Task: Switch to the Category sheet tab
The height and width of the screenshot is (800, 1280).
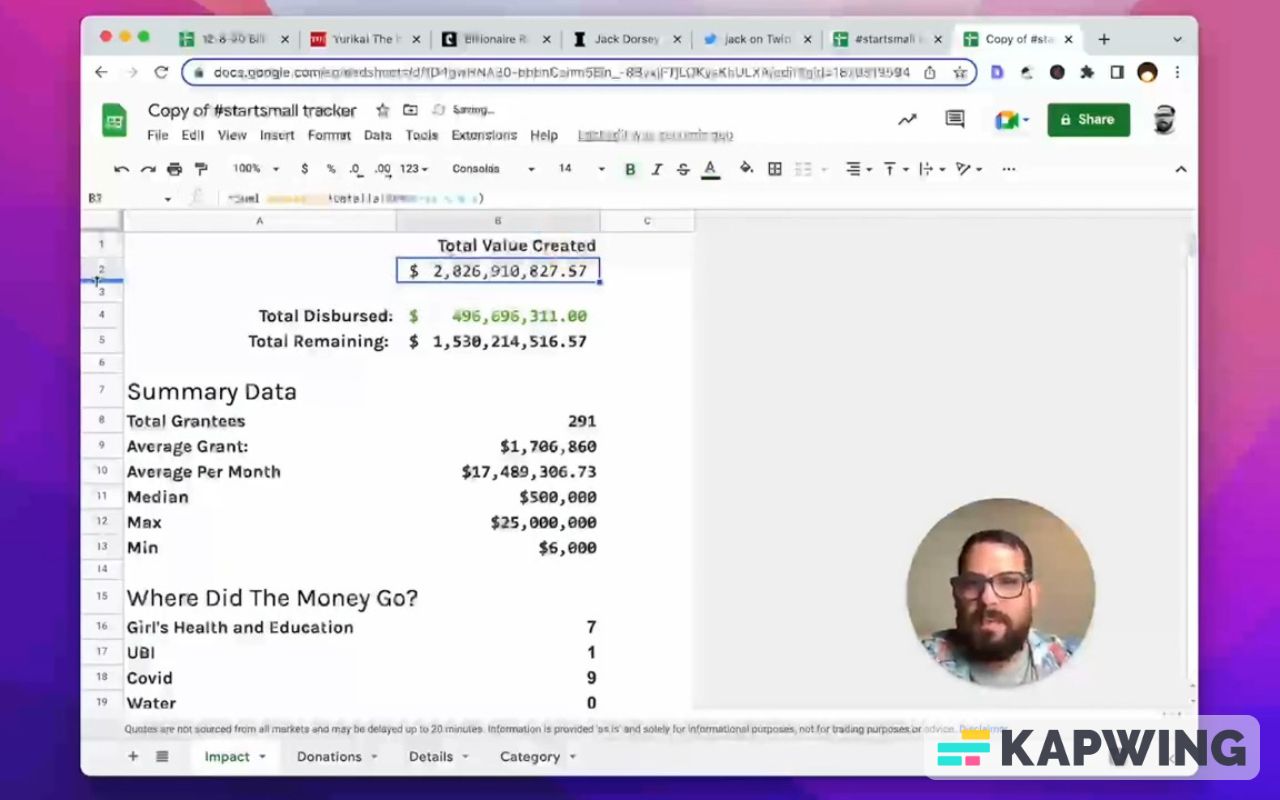Action: pos(539,757)
